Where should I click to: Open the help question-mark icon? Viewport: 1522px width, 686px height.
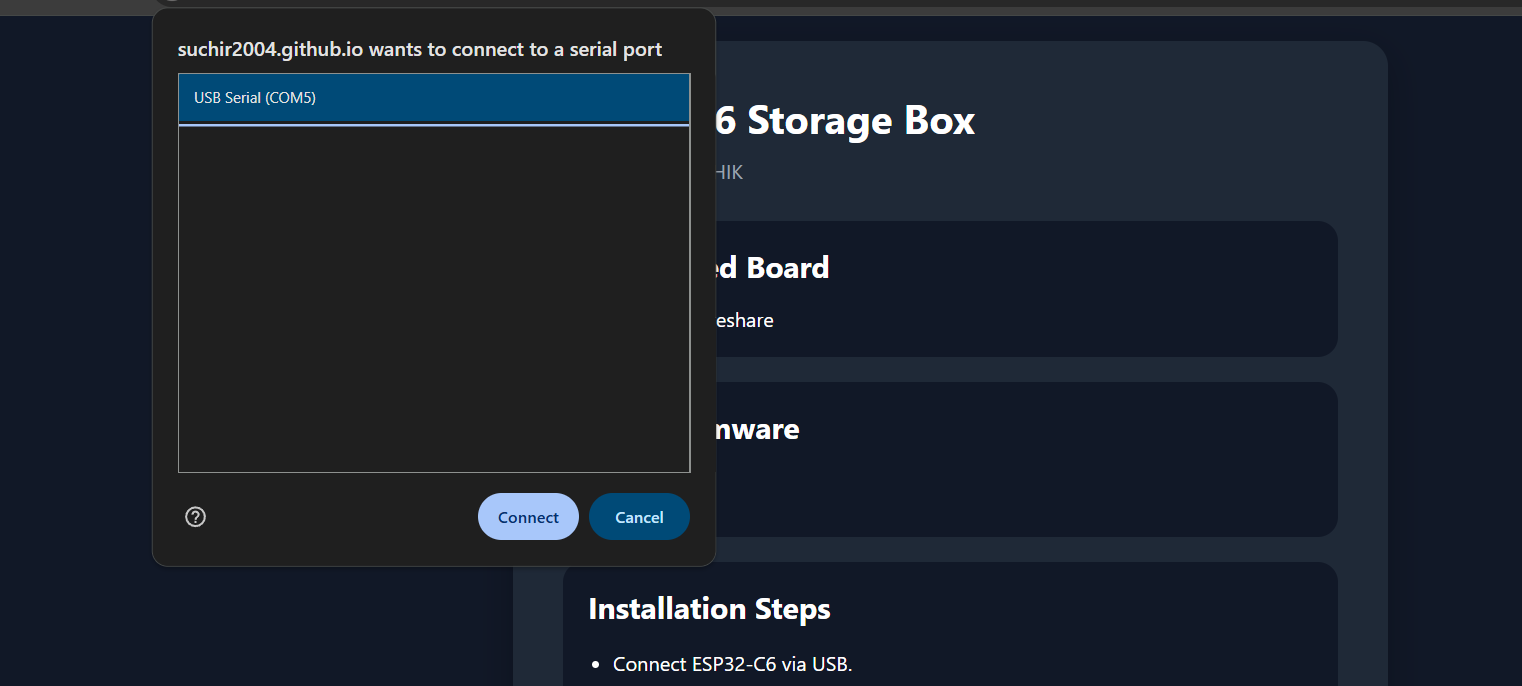(196, 517)
